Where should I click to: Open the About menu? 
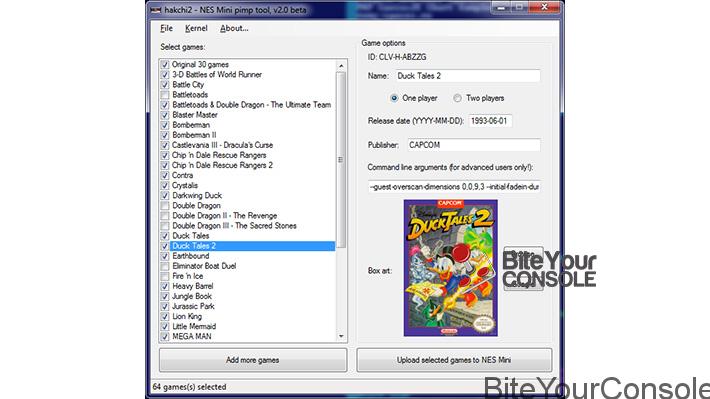pos(234,28)
